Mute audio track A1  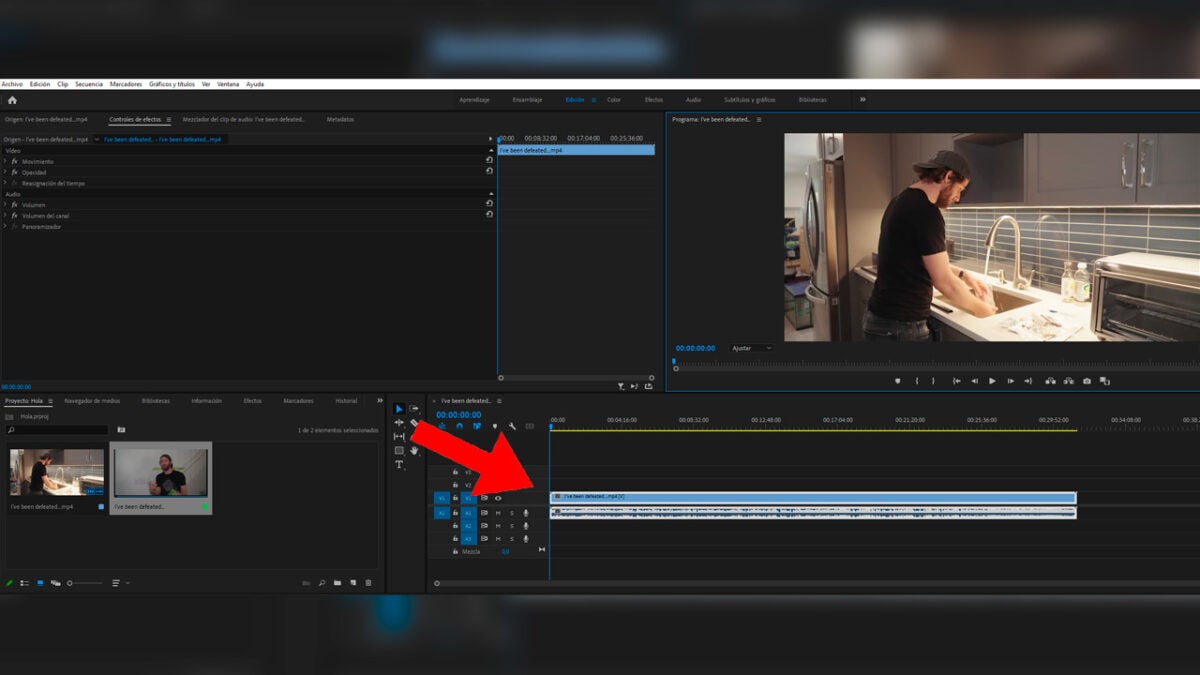point(498,513)
